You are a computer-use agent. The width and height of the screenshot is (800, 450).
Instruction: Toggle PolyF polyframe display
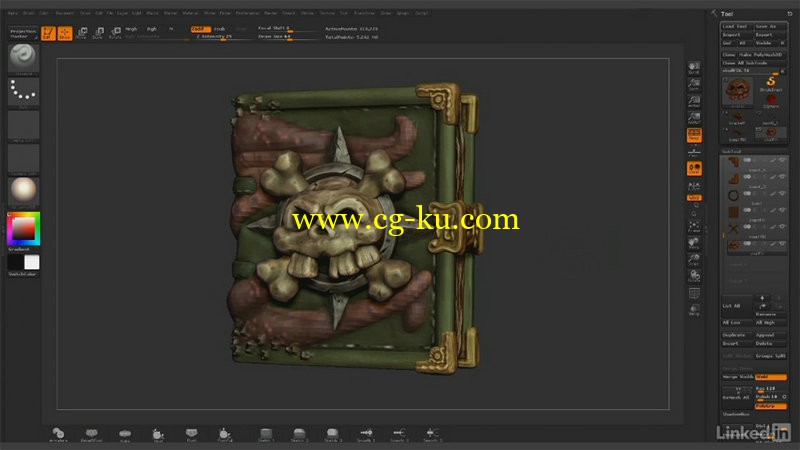tap(694, 293)
